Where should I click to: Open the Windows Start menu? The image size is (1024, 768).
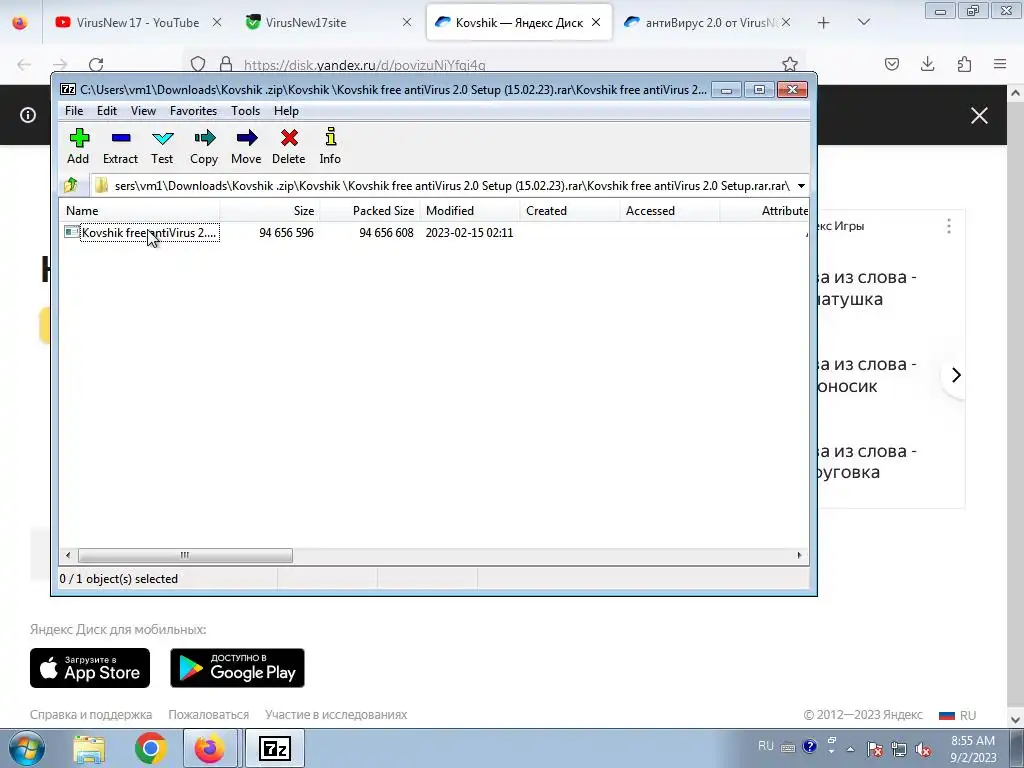(26, 749)
